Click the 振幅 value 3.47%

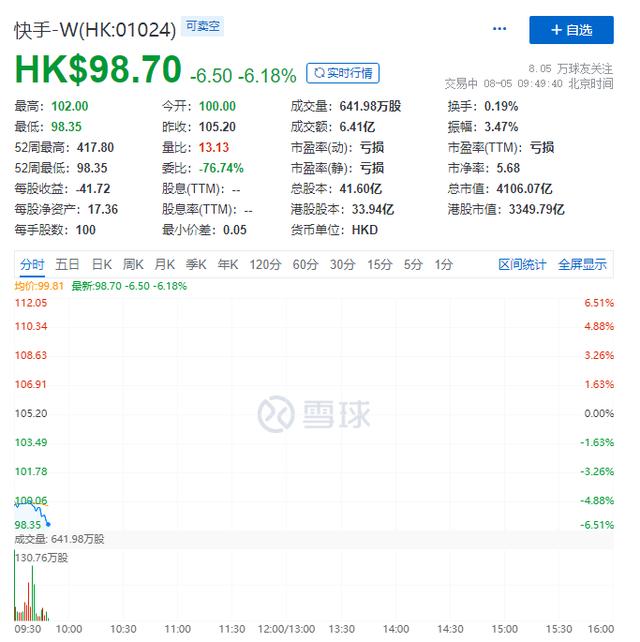tap(501, 127)
